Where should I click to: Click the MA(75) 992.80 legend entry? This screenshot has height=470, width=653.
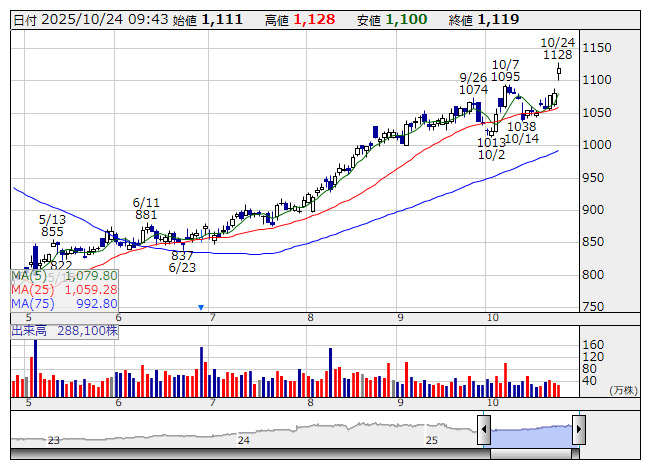64,303
